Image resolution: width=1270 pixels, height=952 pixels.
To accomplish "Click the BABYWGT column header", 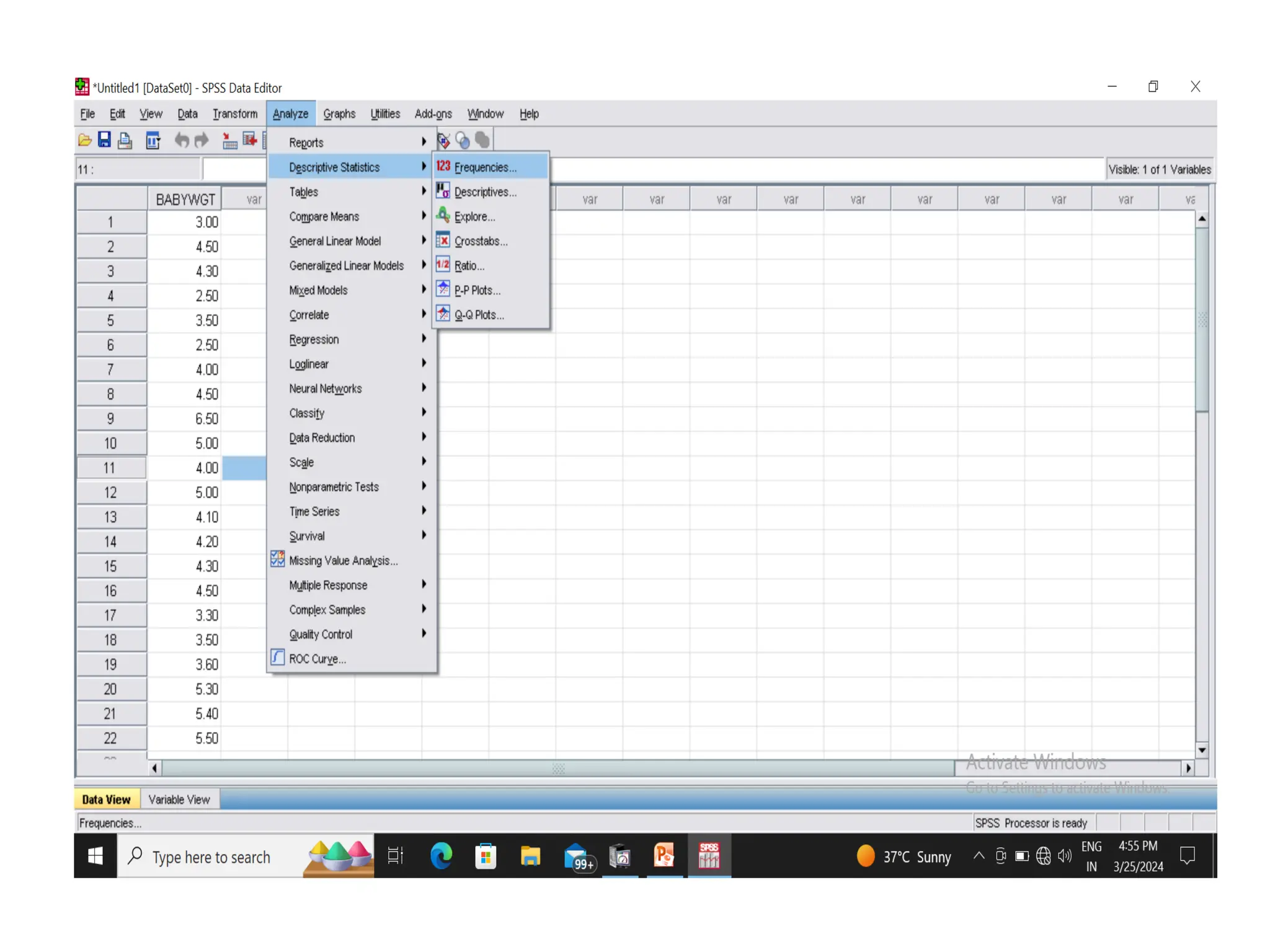I will 185,200.
